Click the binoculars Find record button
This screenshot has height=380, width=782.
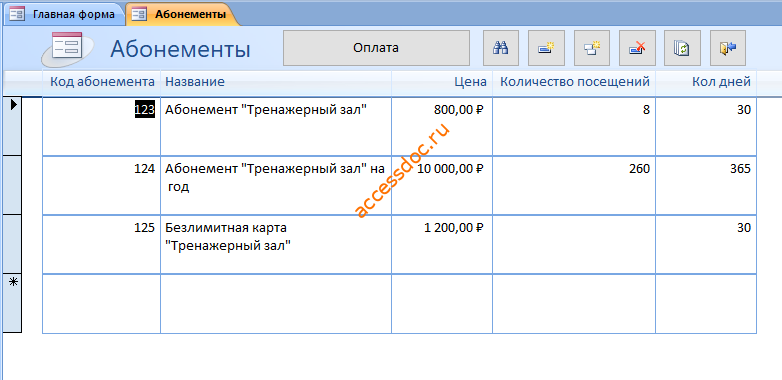(x=501, y=48)
